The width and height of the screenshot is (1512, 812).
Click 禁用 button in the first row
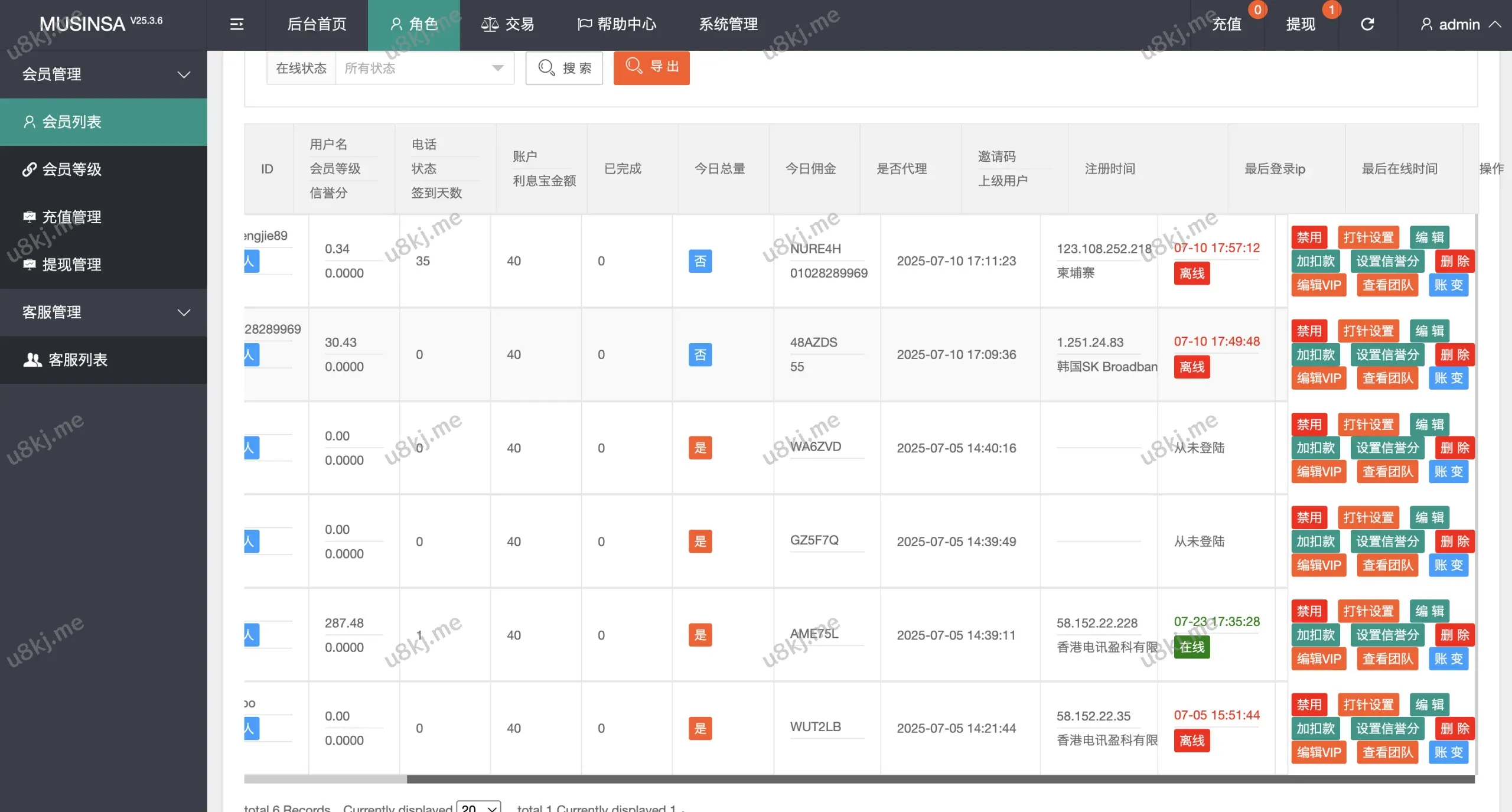tap(1309, 237)
